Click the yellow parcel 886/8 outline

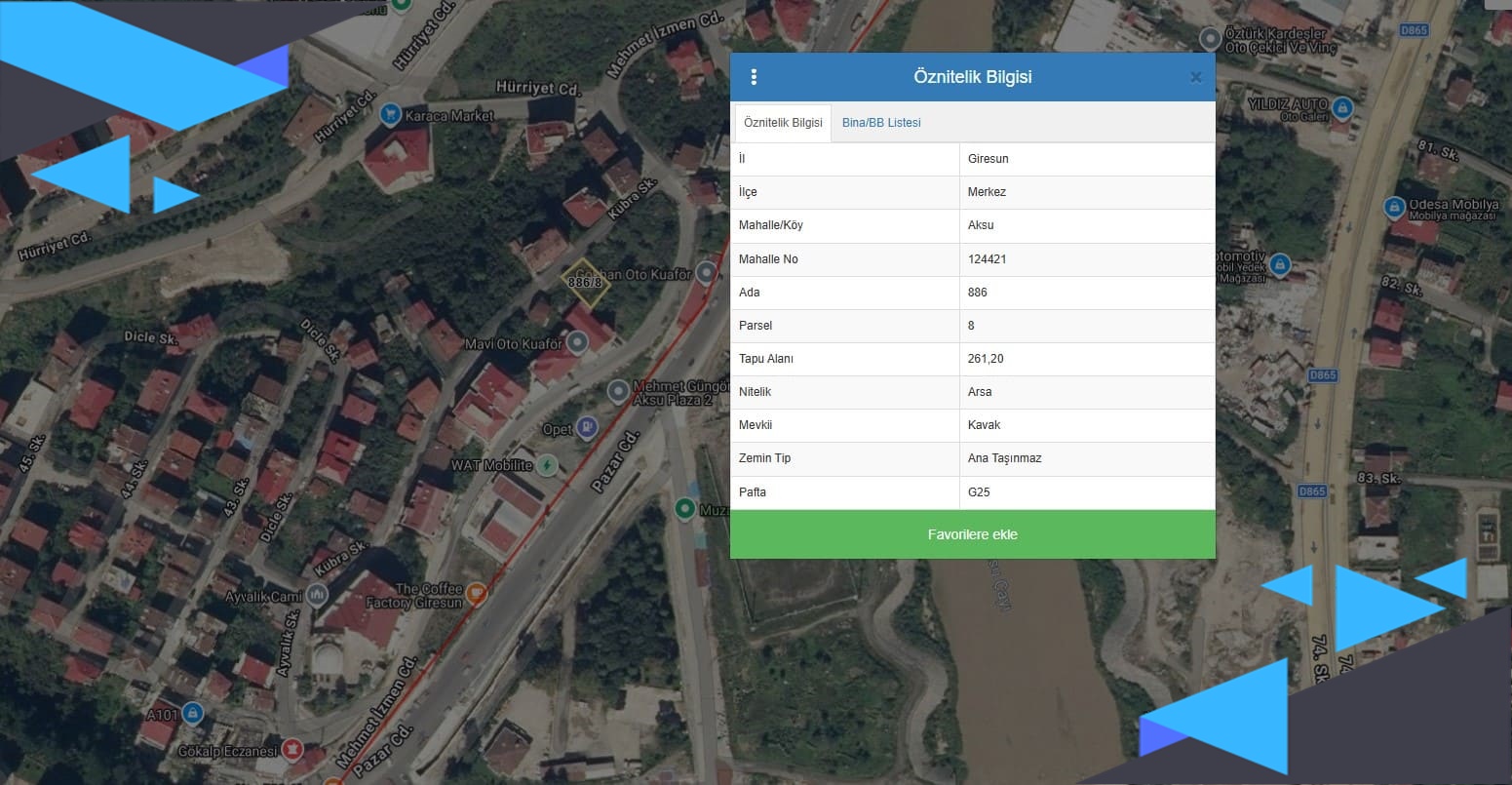[x=585, y=283]
